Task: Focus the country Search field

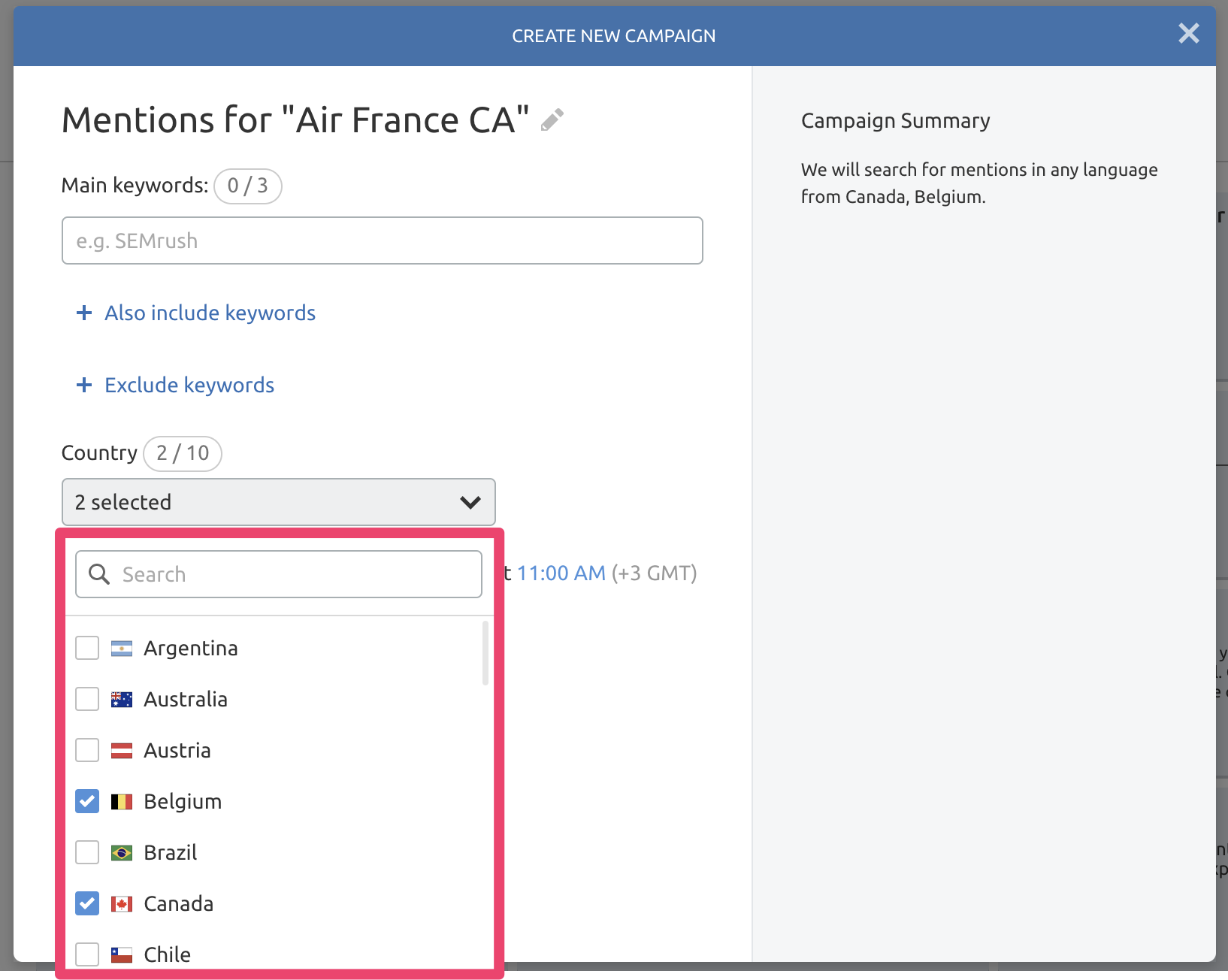Action: click(x=279, y=574)
